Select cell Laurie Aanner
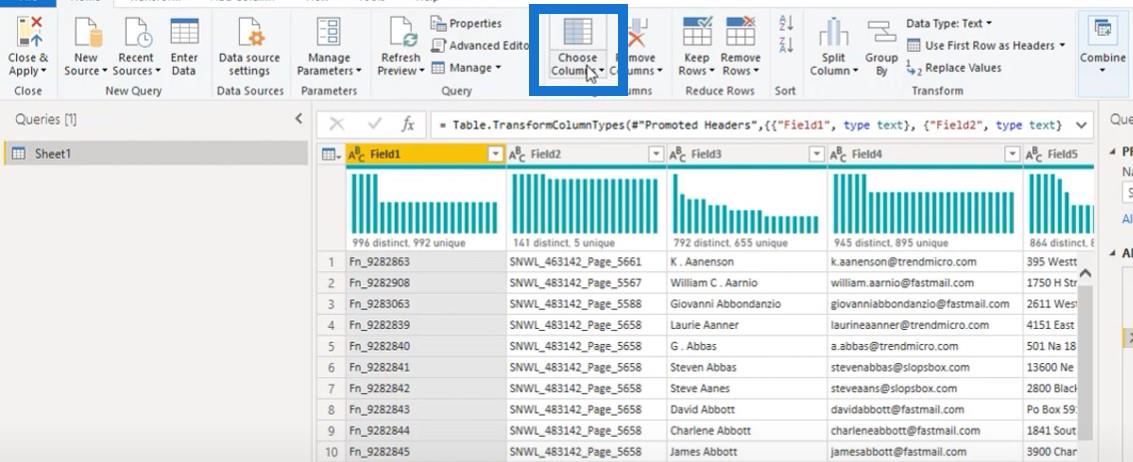 tap(746, 325)
